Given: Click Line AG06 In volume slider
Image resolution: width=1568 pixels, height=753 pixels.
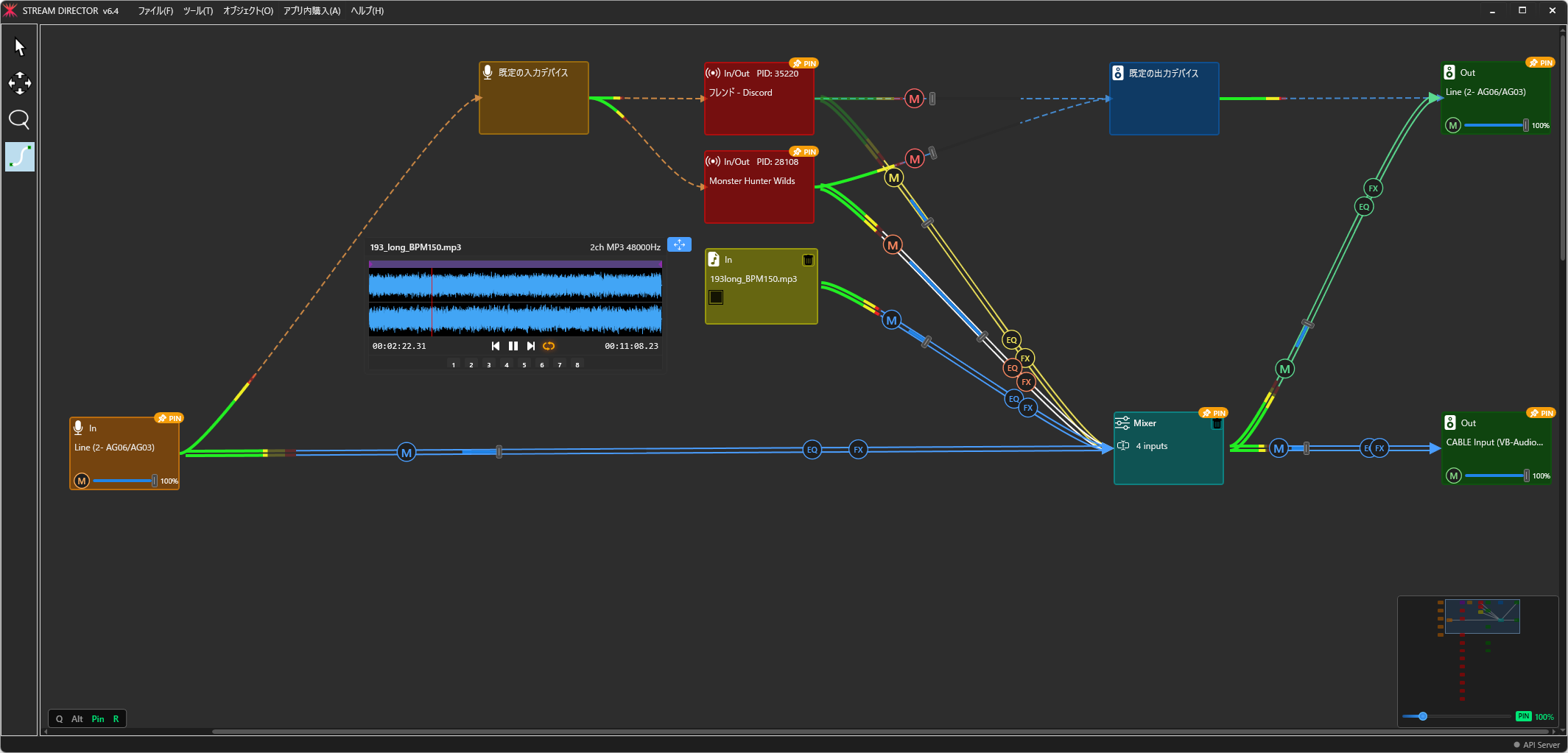Looking at the screenshot, I should [124, 481].
